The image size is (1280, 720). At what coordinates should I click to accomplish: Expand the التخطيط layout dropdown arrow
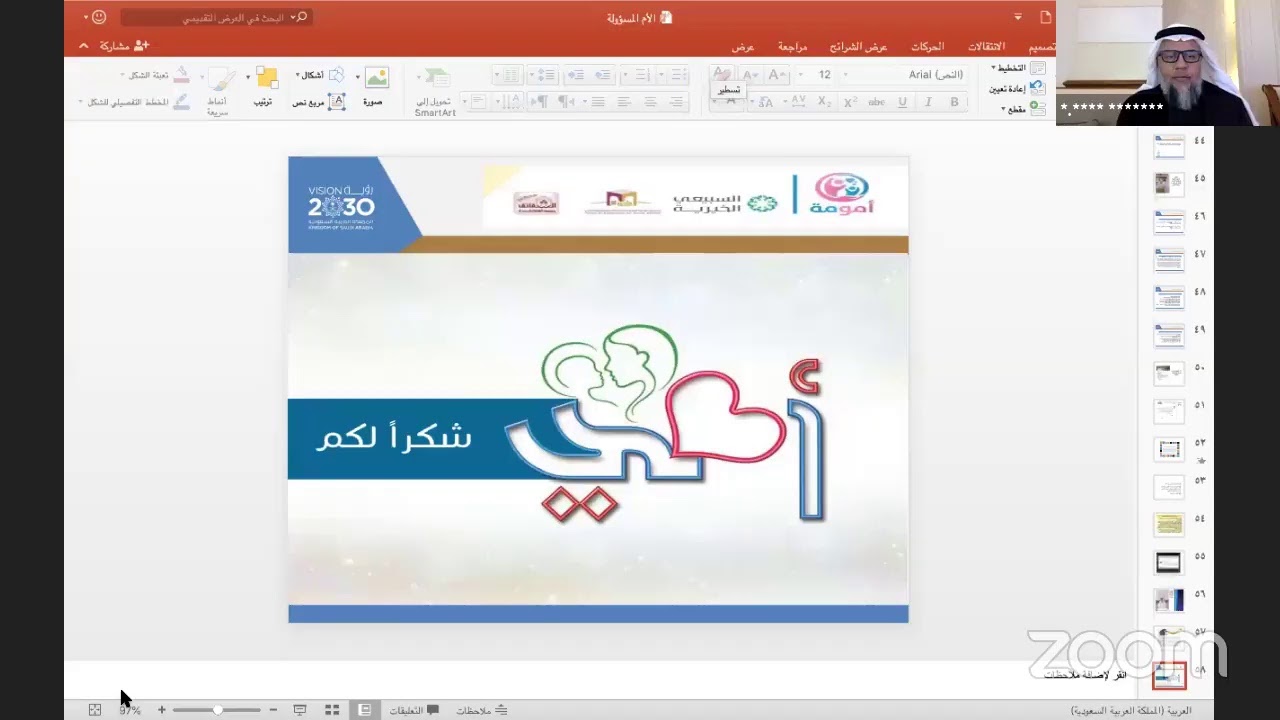click(x=994, y=68)
